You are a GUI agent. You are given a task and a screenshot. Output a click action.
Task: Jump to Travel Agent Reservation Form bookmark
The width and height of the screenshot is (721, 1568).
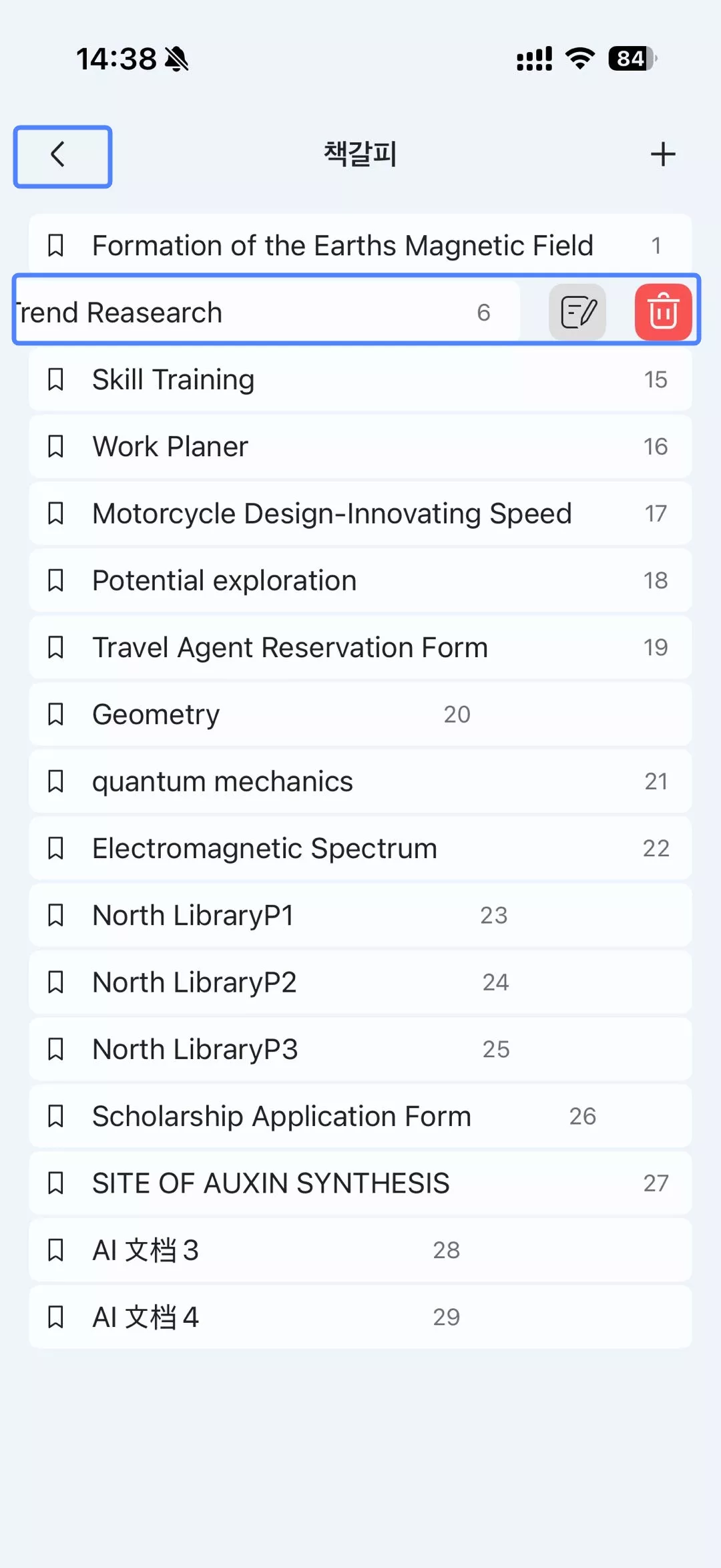point(290,647)
